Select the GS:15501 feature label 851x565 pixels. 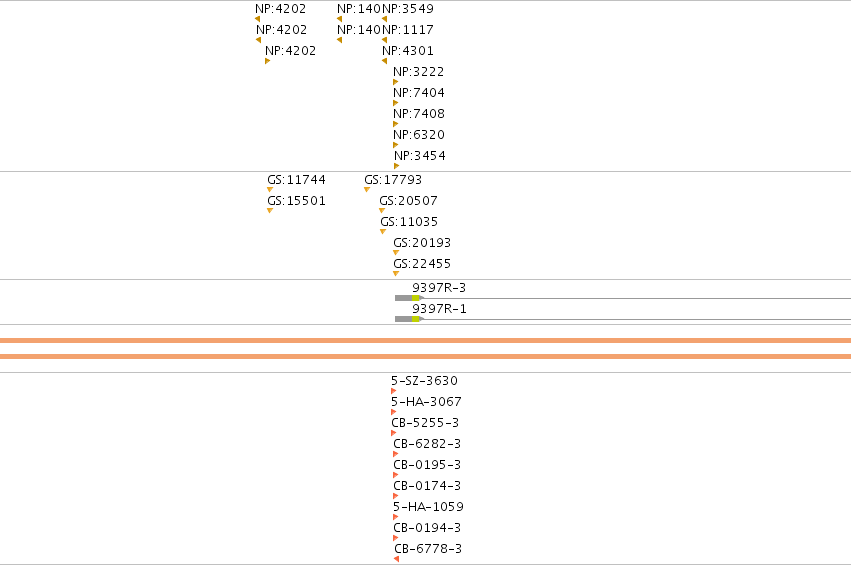[296, 201]
